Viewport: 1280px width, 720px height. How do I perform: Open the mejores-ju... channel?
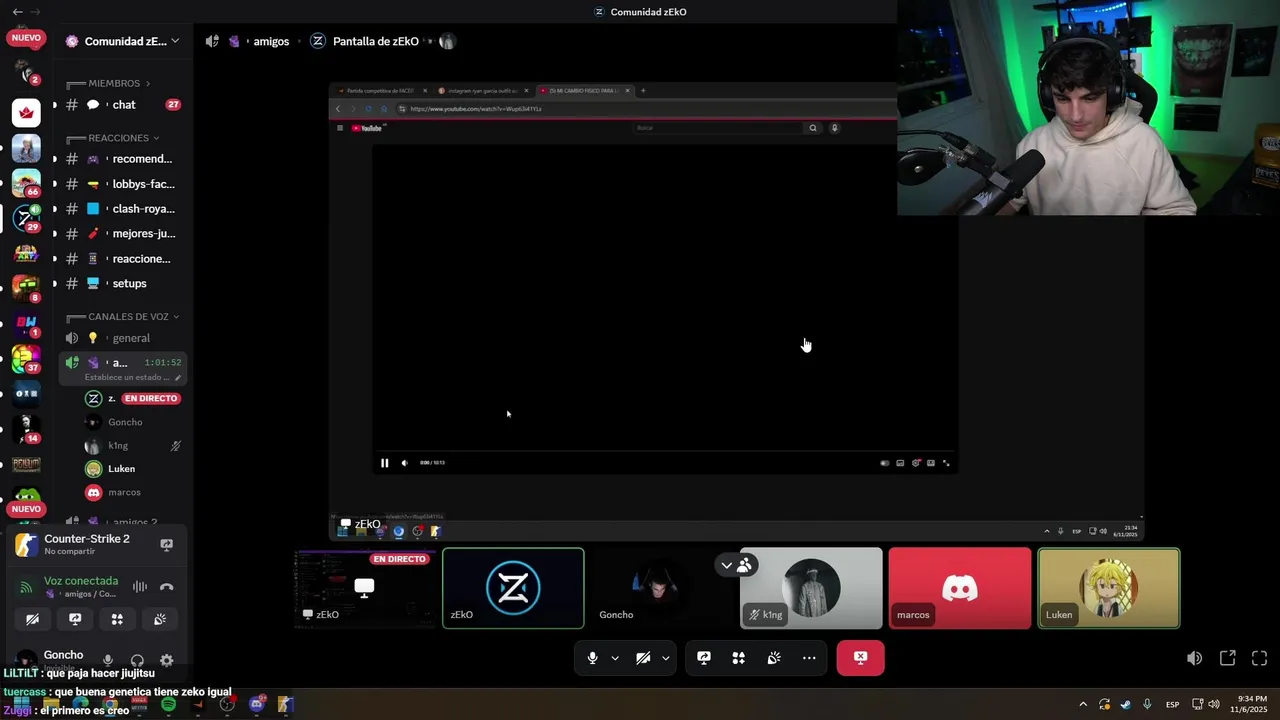click(x=123, y=234)
